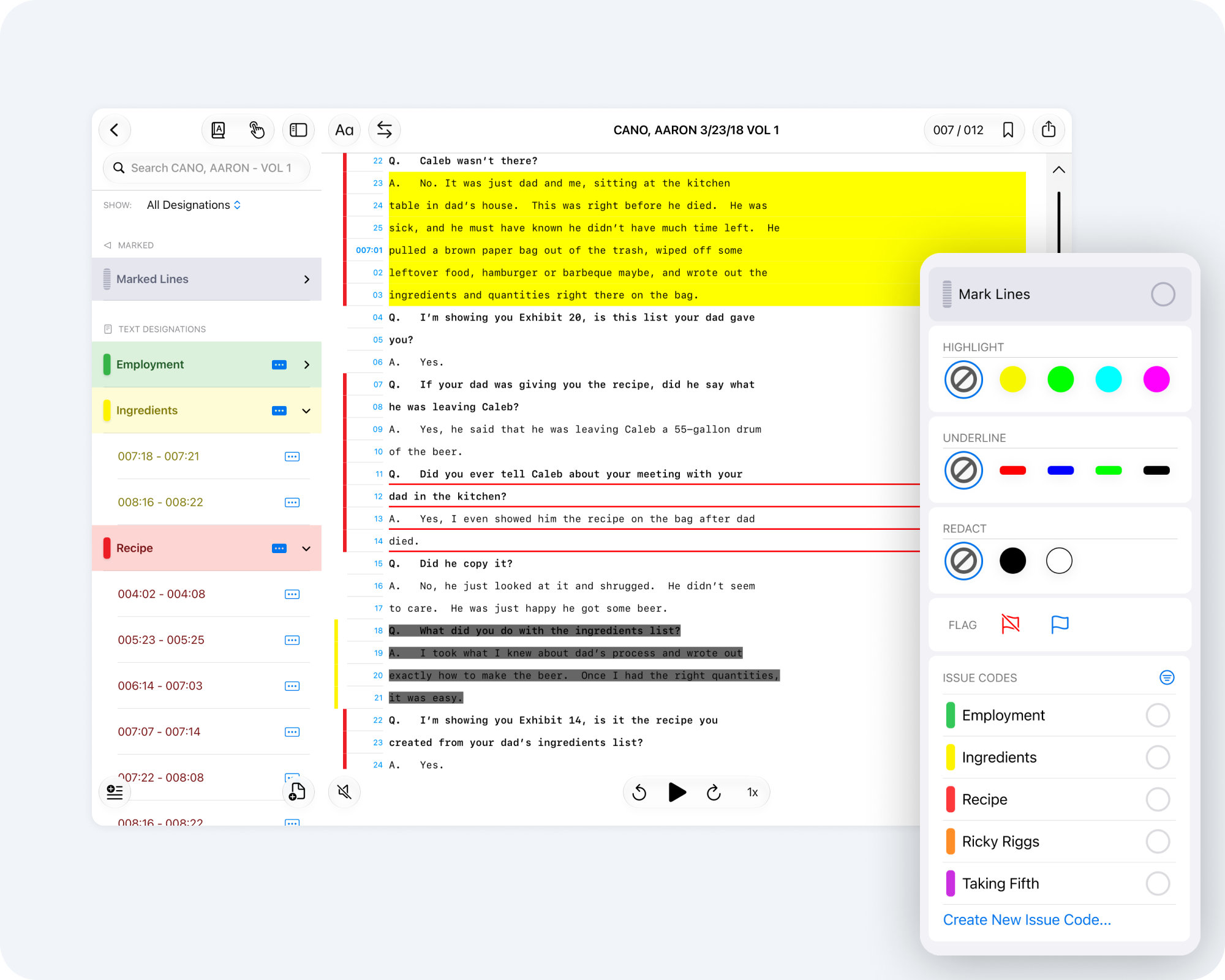This screenshot has height=980, width=1225.
Task: Expand the Marked Lines row
Action: (x=206, y=279)
